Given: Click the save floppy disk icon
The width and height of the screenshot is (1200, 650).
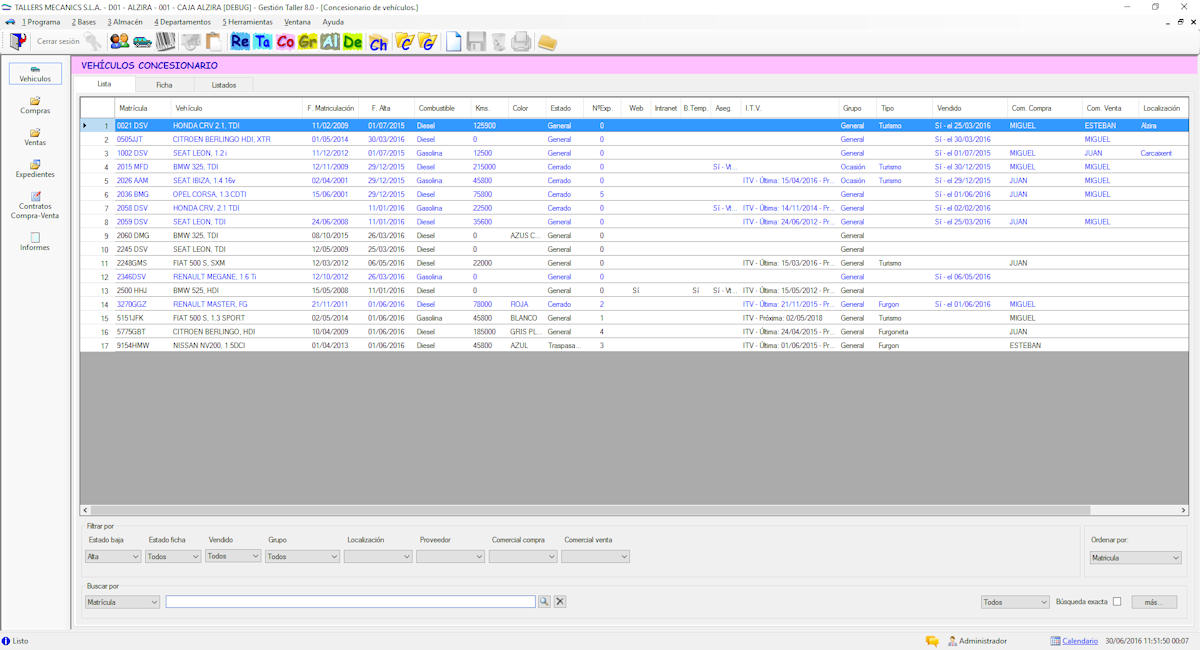Looking at the screenshot, I should (476, 41).
